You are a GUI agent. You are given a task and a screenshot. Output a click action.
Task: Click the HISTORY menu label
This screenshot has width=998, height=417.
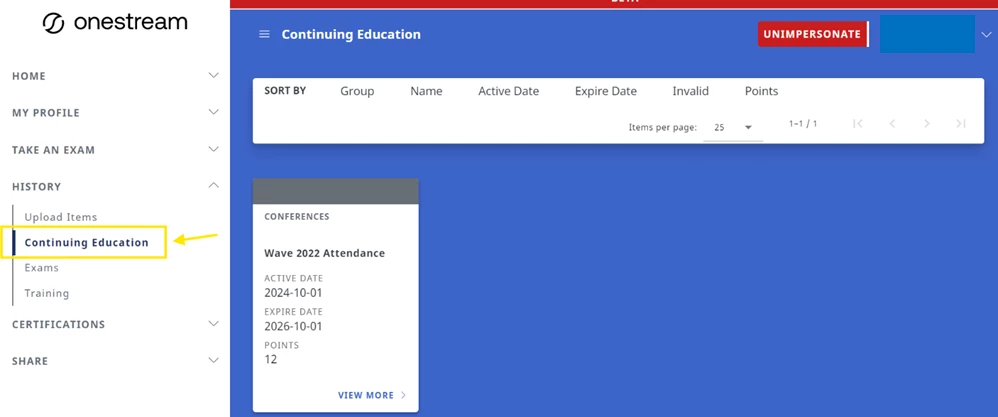(x=36, y=187)
